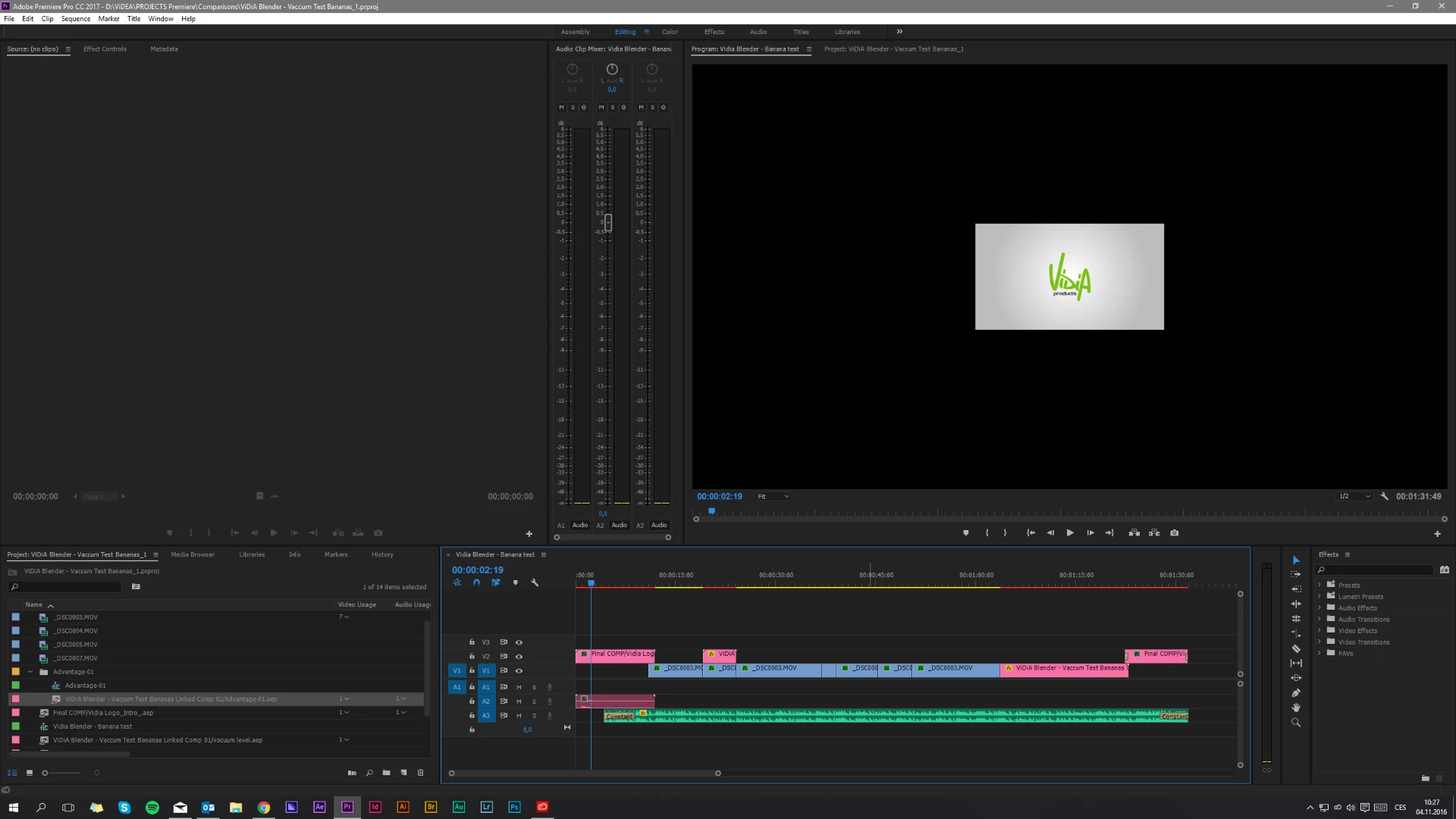
Task: Toggle Snap magnet icon in timeline
Action: pyautogui.click(x=476, y=583)
